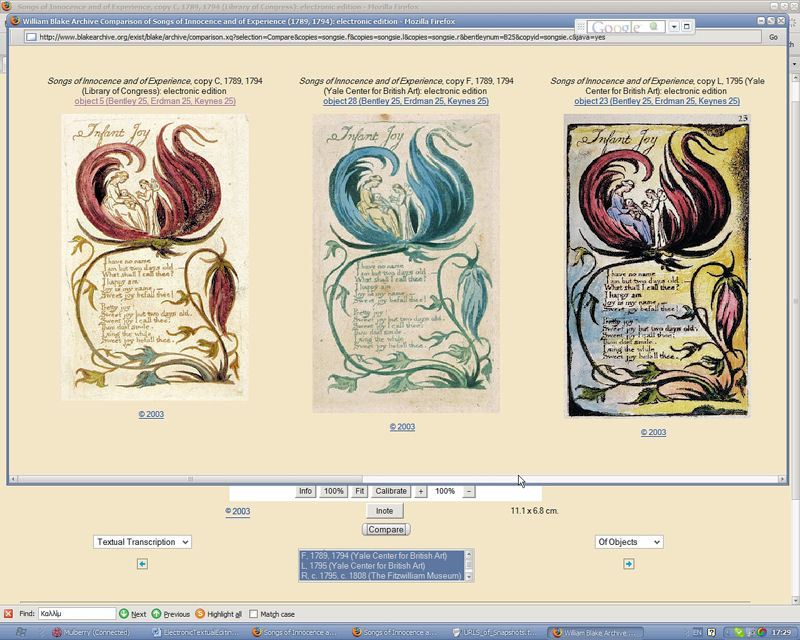The image size is (800, 640).
Task: Click the Find Previous arrow icon
Action: (157, 614)
